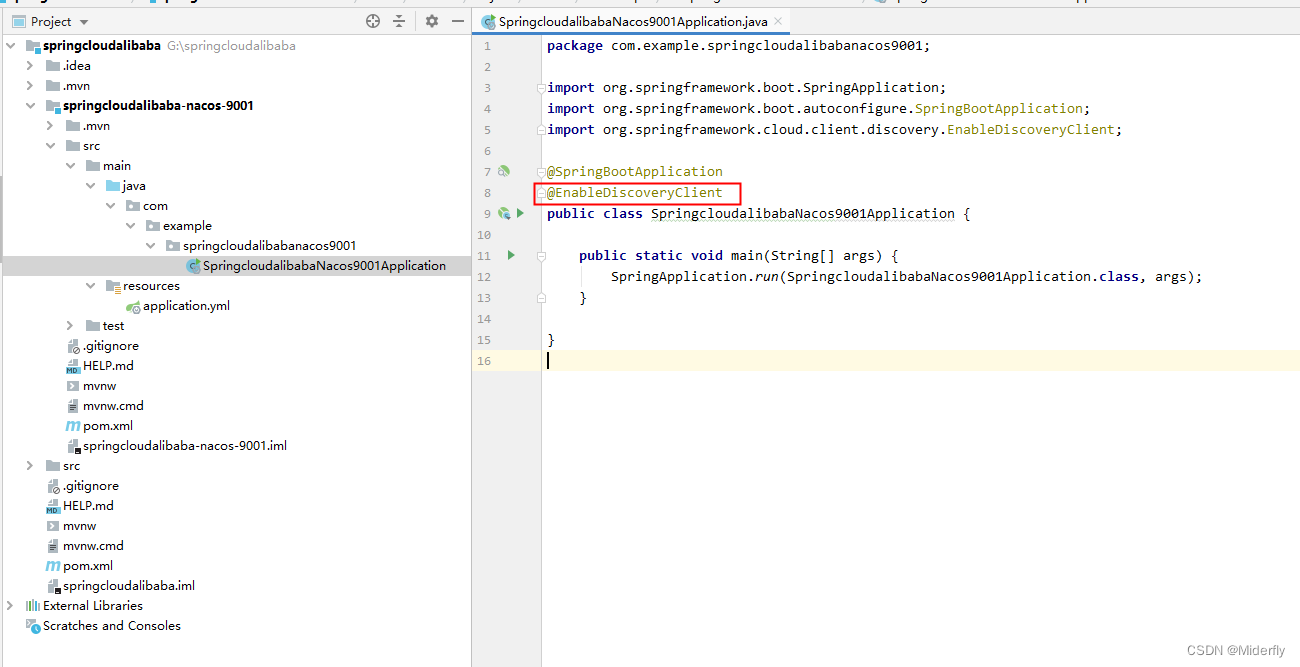Select the root-level mvnw file

click(80, 526)
